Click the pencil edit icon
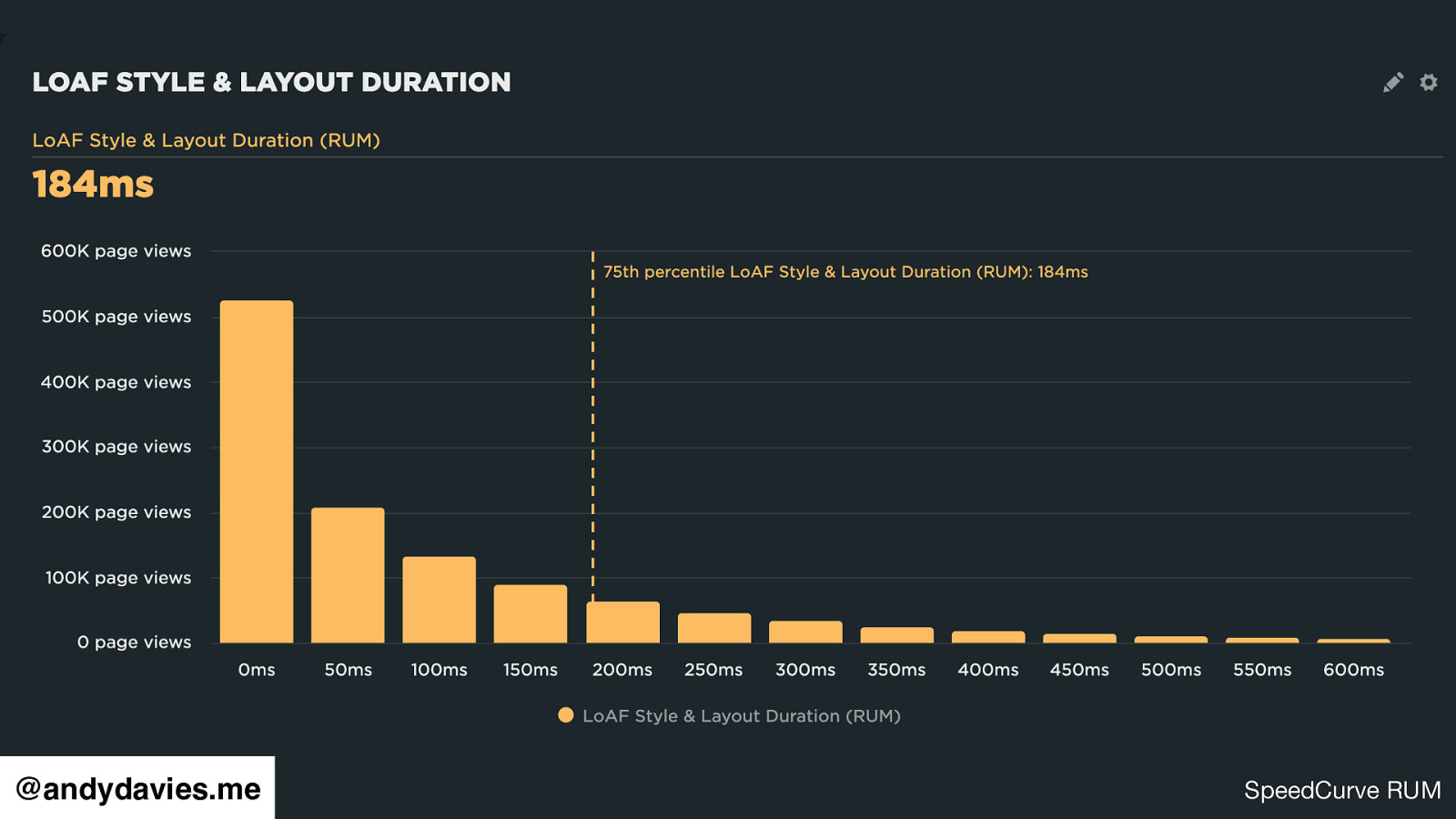This screenshot has width=1456, height=819. point(1392,83)
